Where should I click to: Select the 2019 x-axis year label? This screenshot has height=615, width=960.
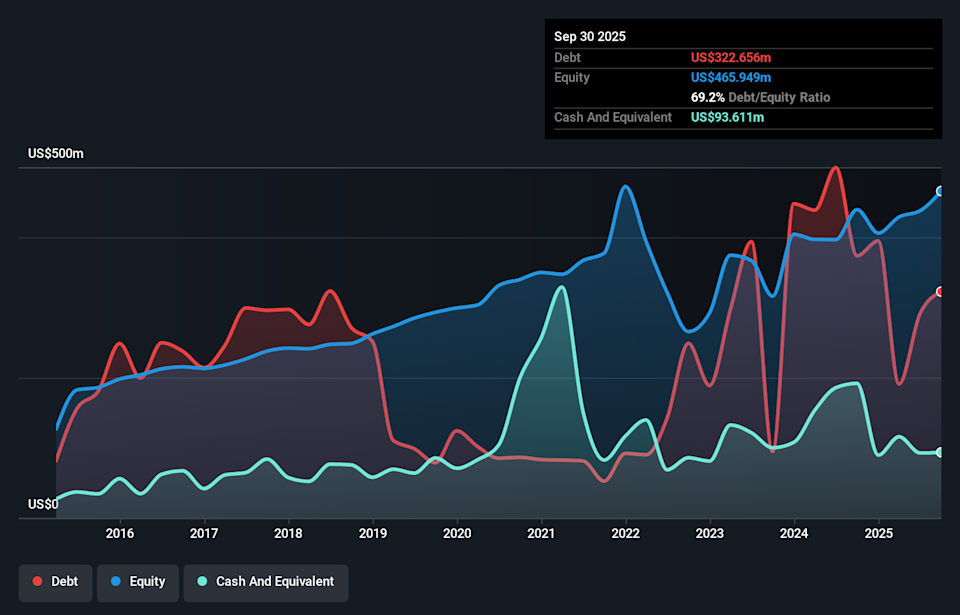(x=373, y=532)
